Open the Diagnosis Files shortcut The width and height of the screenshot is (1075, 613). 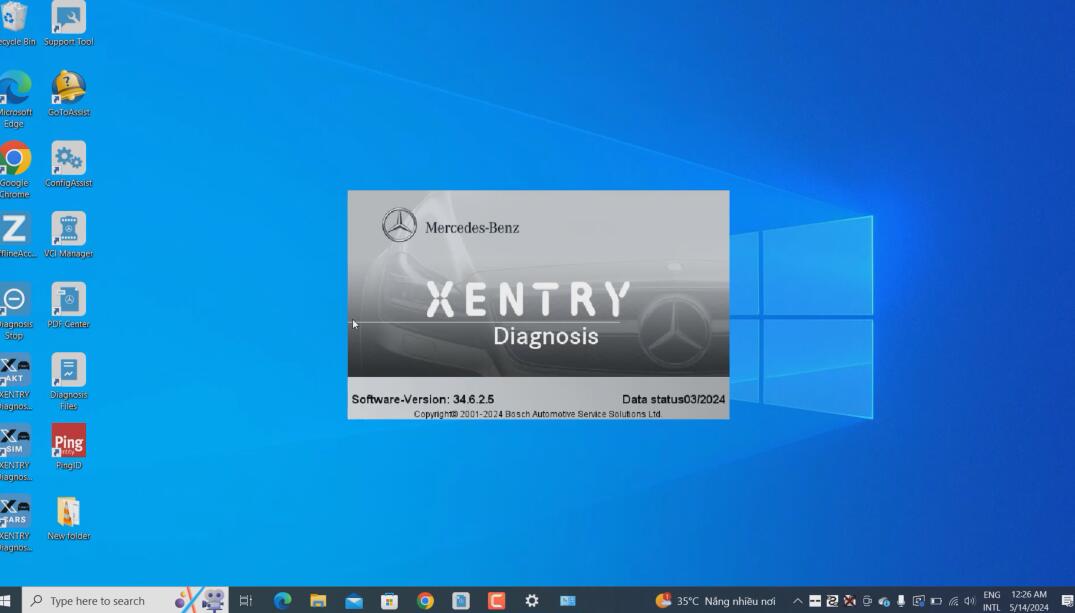tap(69, 381)
